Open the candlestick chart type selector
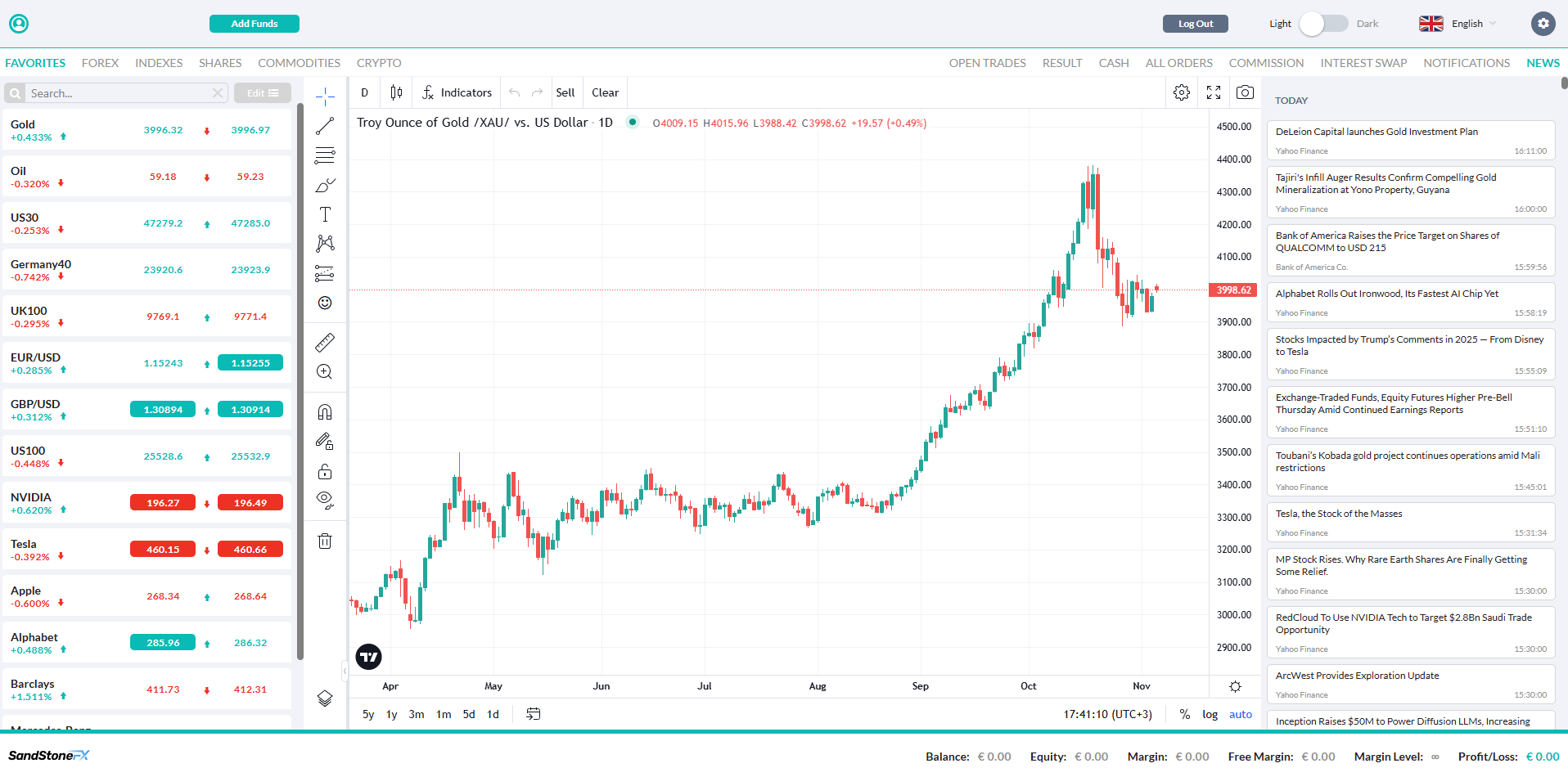1568x777 pixels. 396,92
